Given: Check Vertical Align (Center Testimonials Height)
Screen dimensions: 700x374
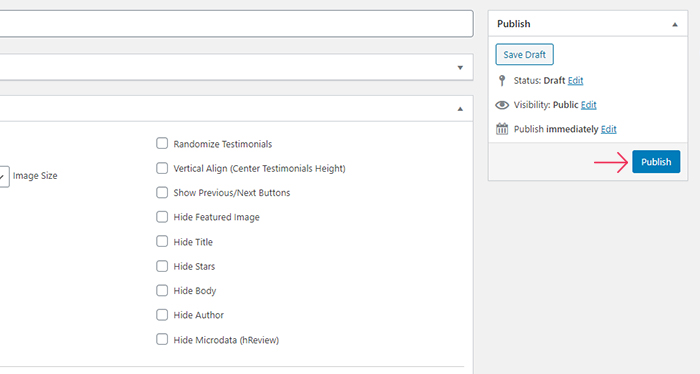Looking at the screenshot, I should (x=162, y=168).
